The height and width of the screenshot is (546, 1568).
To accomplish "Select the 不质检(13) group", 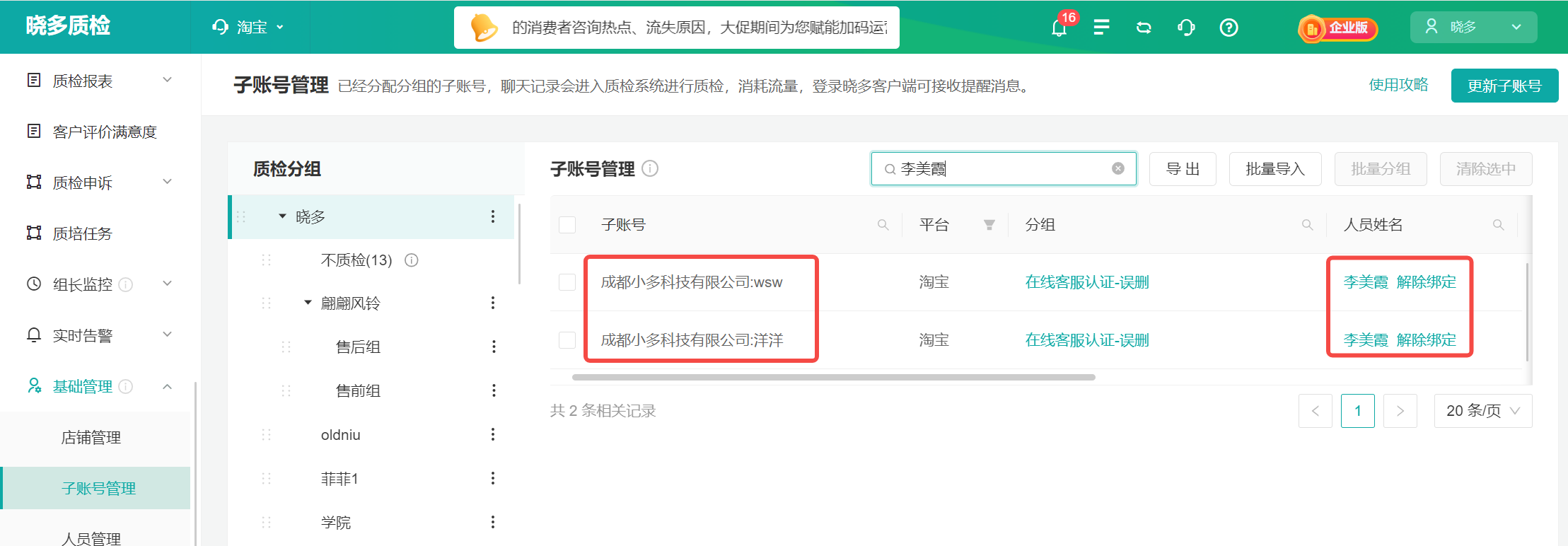I will click(x=356, y=260).
